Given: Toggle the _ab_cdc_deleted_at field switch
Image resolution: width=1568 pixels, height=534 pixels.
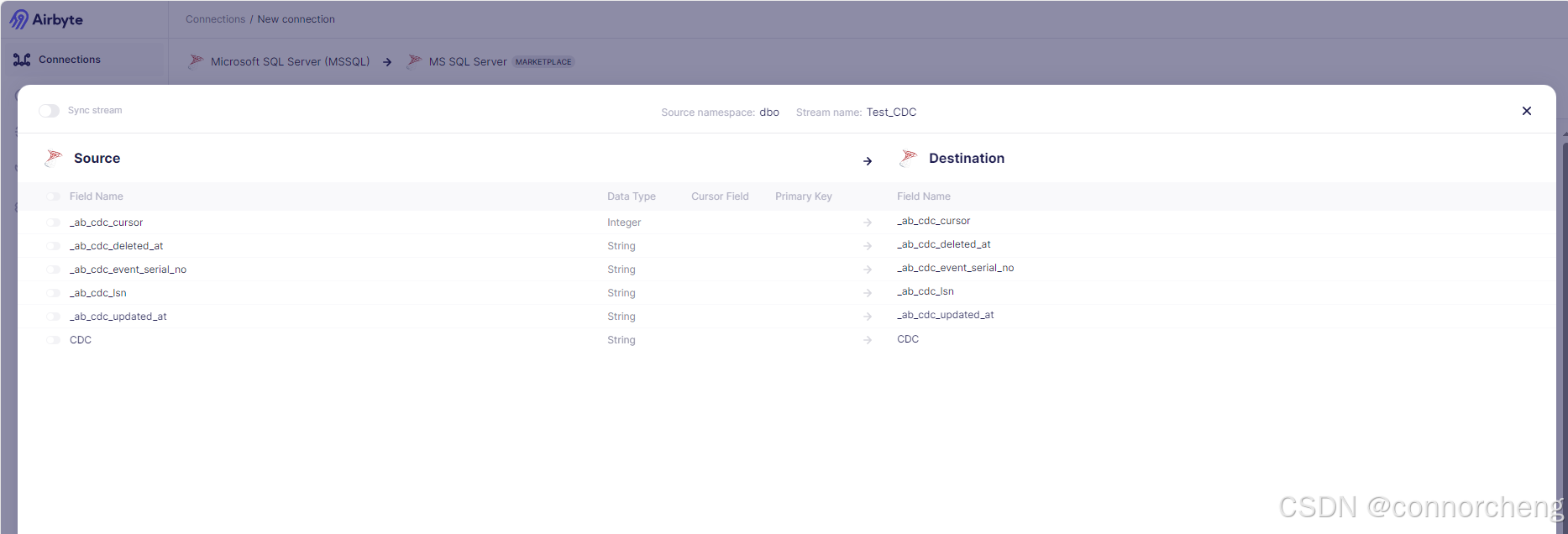Looking at the screenshot, I should (53, 246).
